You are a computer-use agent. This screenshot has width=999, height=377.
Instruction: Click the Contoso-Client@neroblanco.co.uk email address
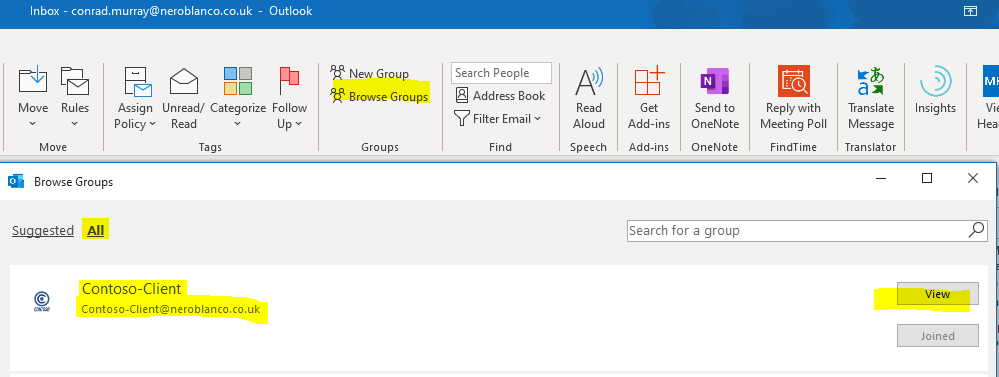[x=171, y=309]
